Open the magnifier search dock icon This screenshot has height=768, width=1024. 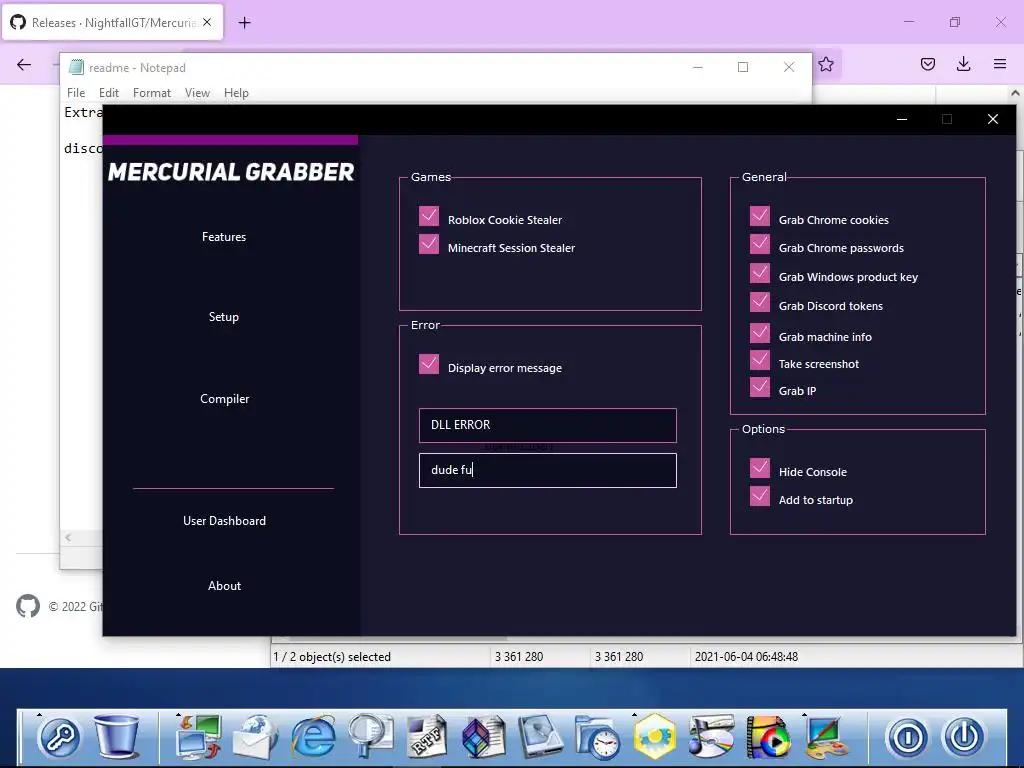(x=370, y=737)
